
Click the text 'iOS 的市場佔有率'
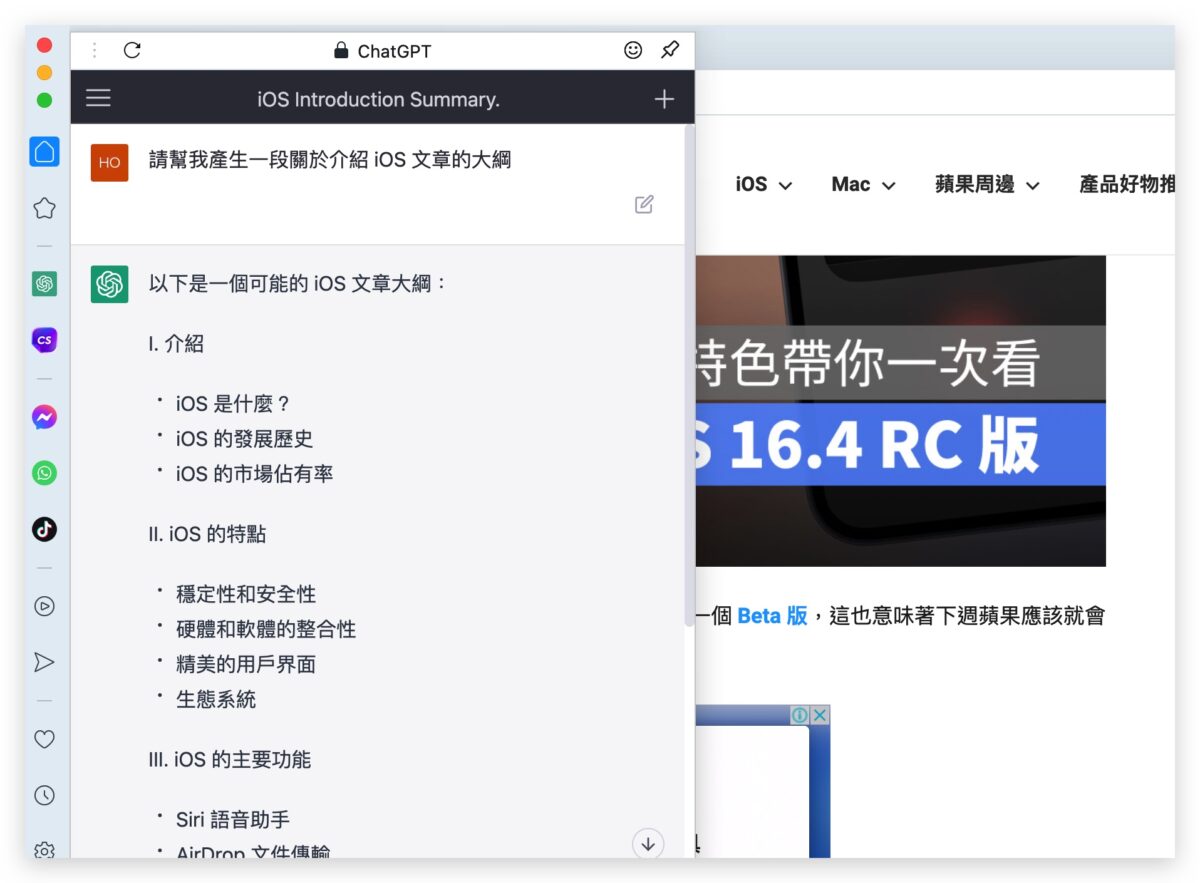point(255,474)
